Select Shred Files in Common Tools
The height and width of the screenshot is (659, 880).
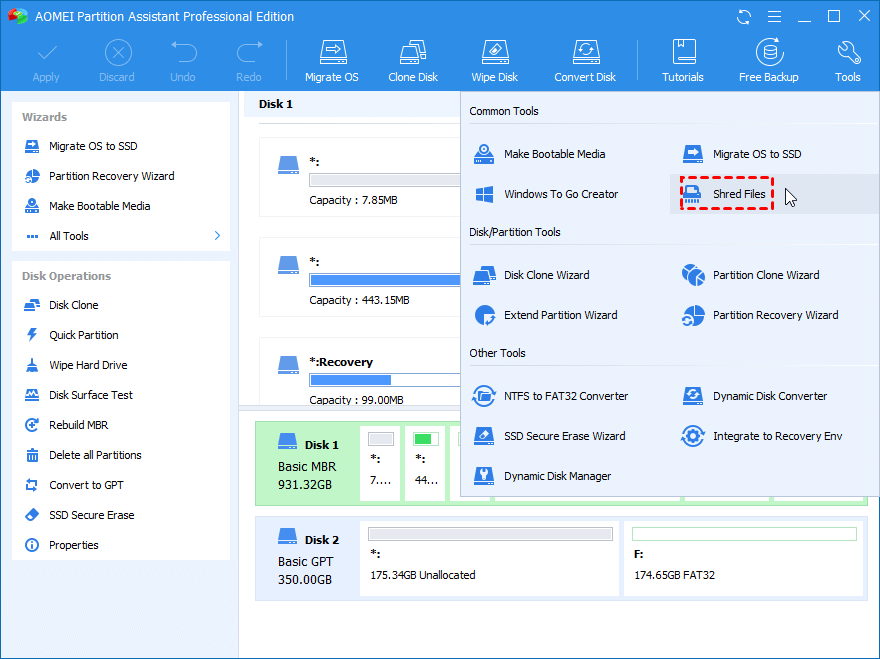coord(738,194)
